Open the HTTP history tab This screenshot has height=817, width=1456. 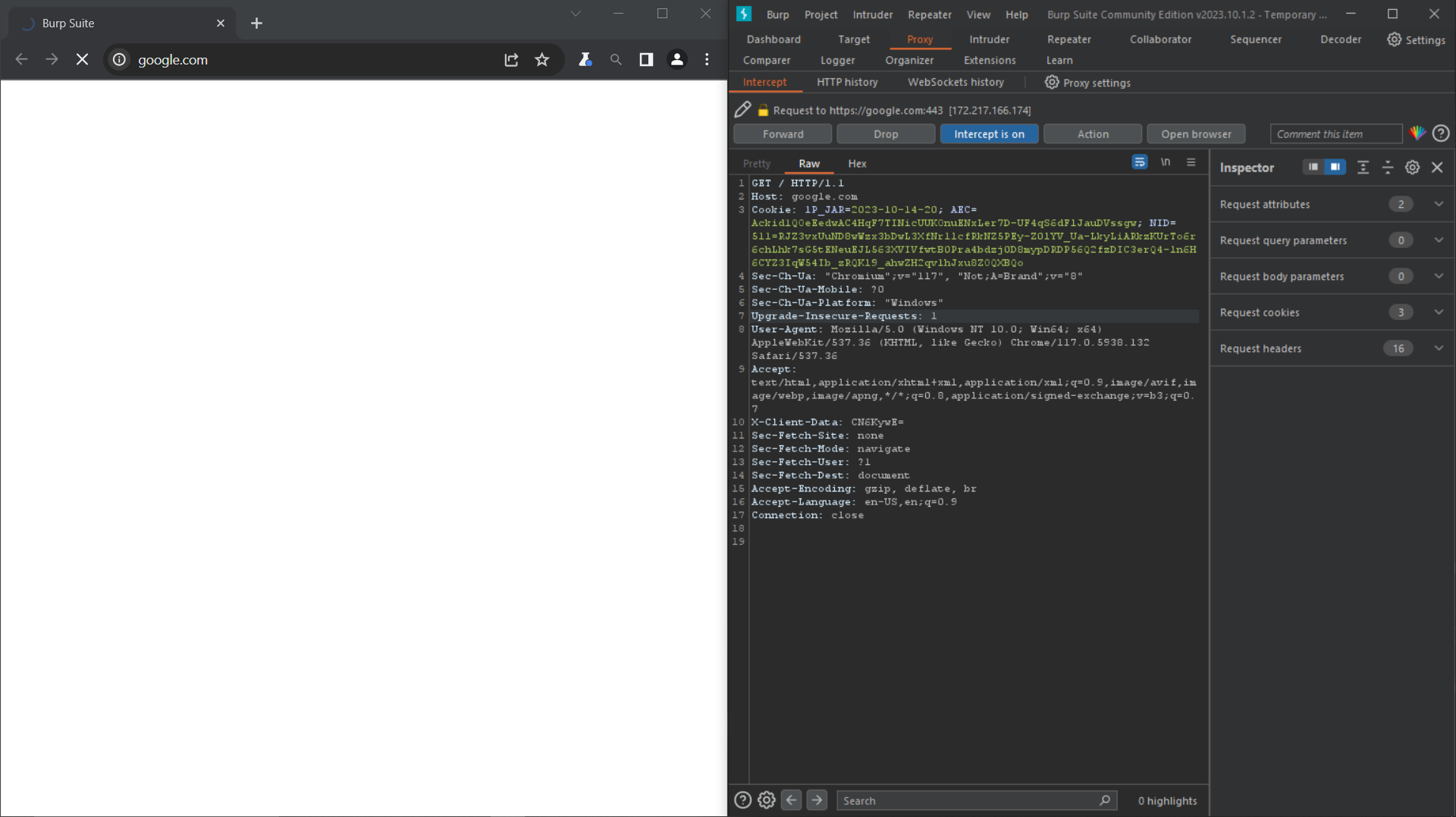(x=847, y=82)
